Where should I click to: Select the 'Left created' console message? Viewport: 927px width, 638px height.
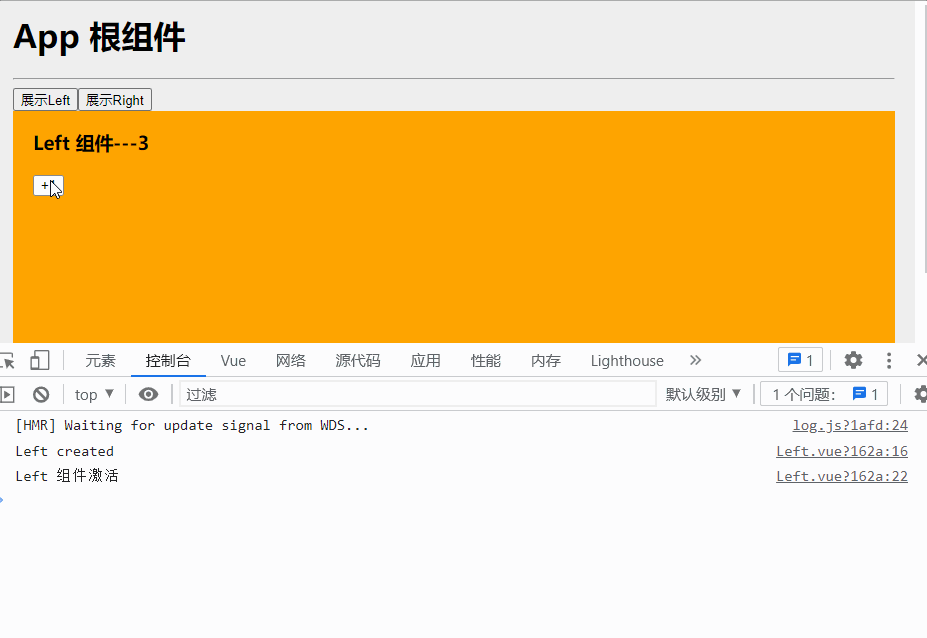pos(64,451)
